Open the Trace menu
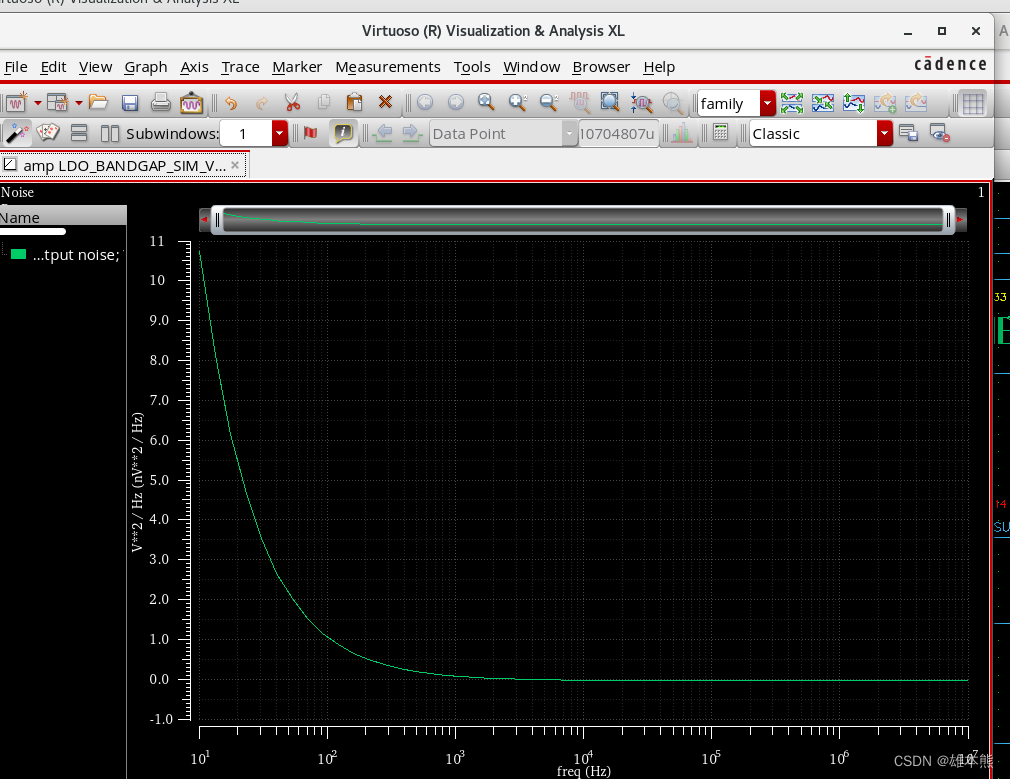Viewport: 1010px width, 779px height. click(240, 67)
